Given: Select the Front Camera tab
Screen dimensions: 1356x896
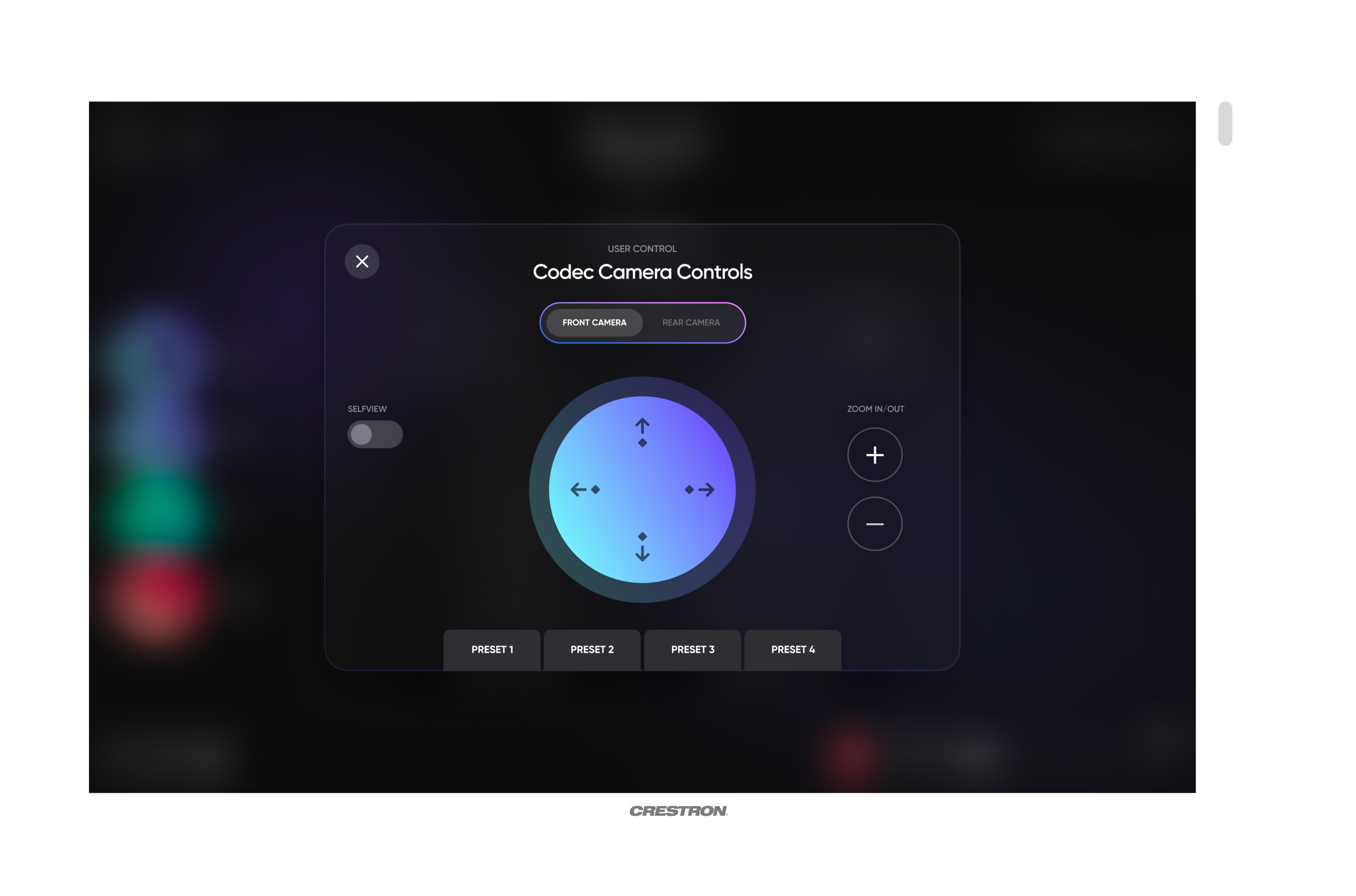Looking at the screenshot, I should pos(594,322).
